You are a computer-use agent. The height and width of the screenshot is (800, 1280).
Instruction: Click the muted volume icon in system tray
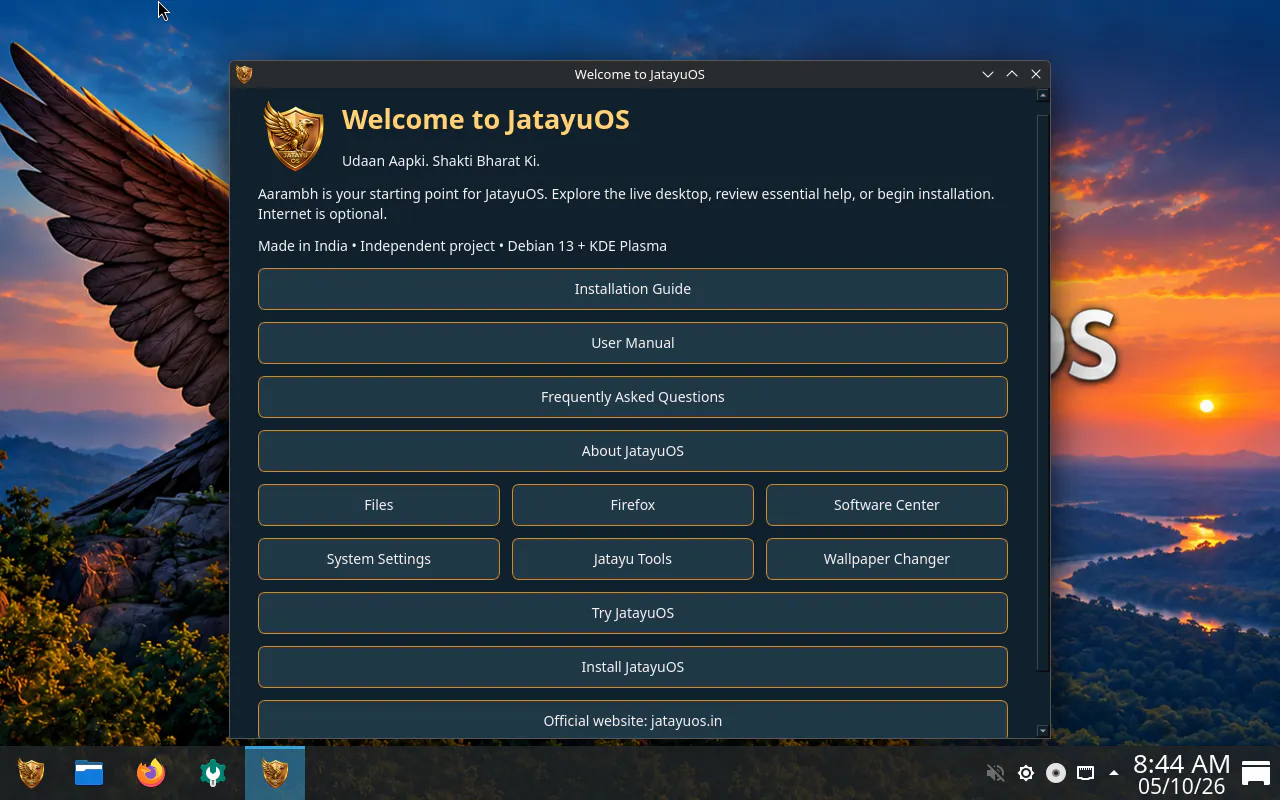[x=995, y=773]
